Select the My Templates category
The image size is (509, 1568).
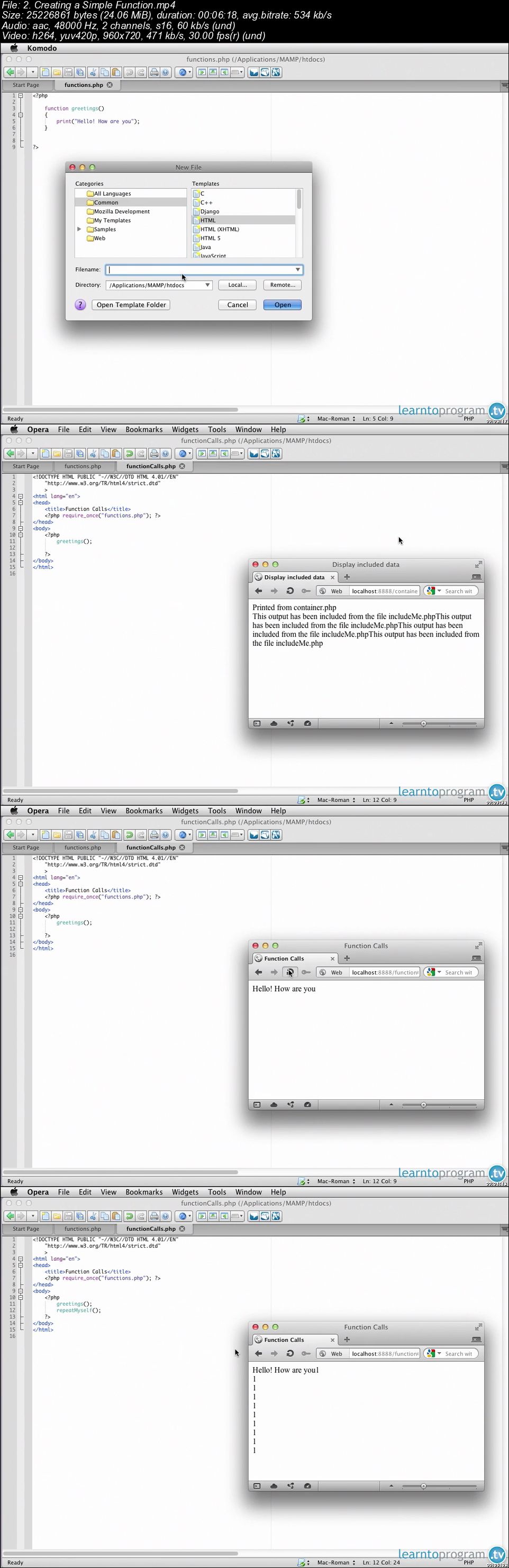112,221
